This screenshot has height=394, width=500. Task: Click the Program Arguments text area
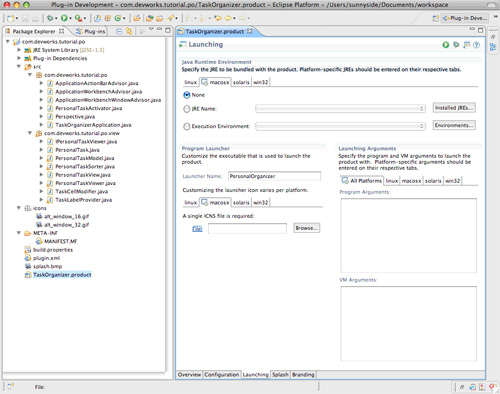click(409, 235)
